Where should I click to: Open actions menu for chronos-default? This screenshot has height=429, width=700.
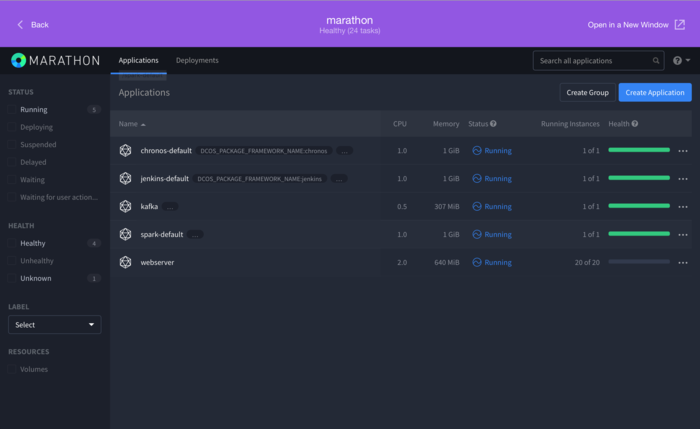[x=683, y=151]
